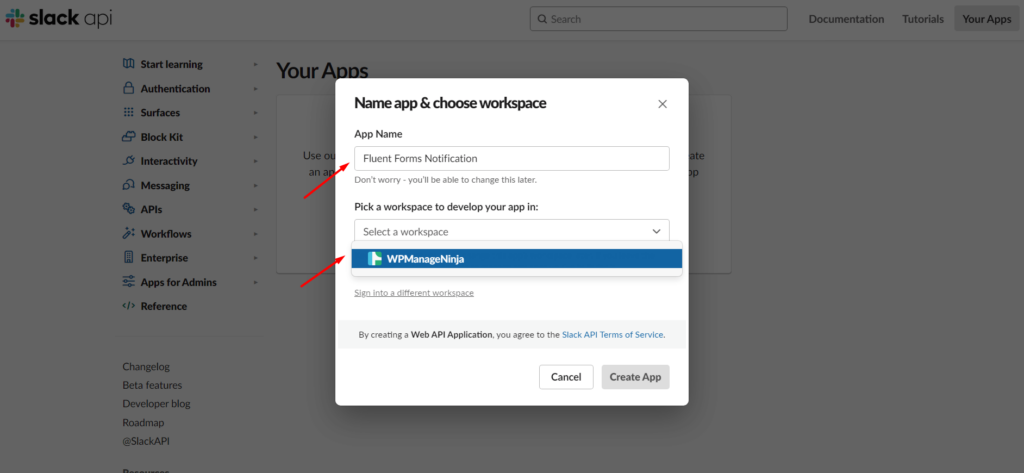Click the Start learning book icon
The height and width of the screenshot is (473, 1024).
[x=129, y=64]
